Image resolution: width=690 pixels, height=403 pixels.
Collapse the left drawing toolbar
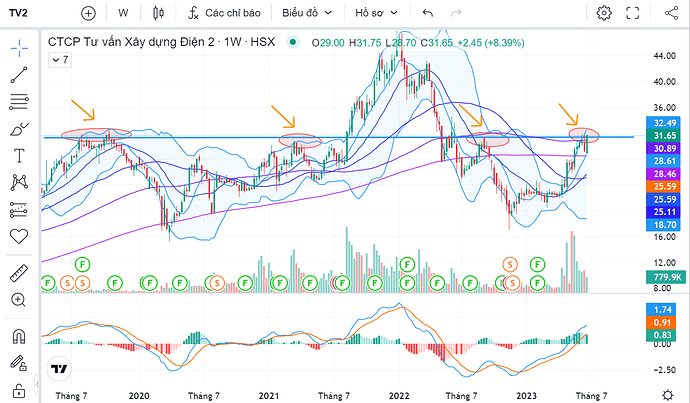pyautogui.click(x=37, y=384)
